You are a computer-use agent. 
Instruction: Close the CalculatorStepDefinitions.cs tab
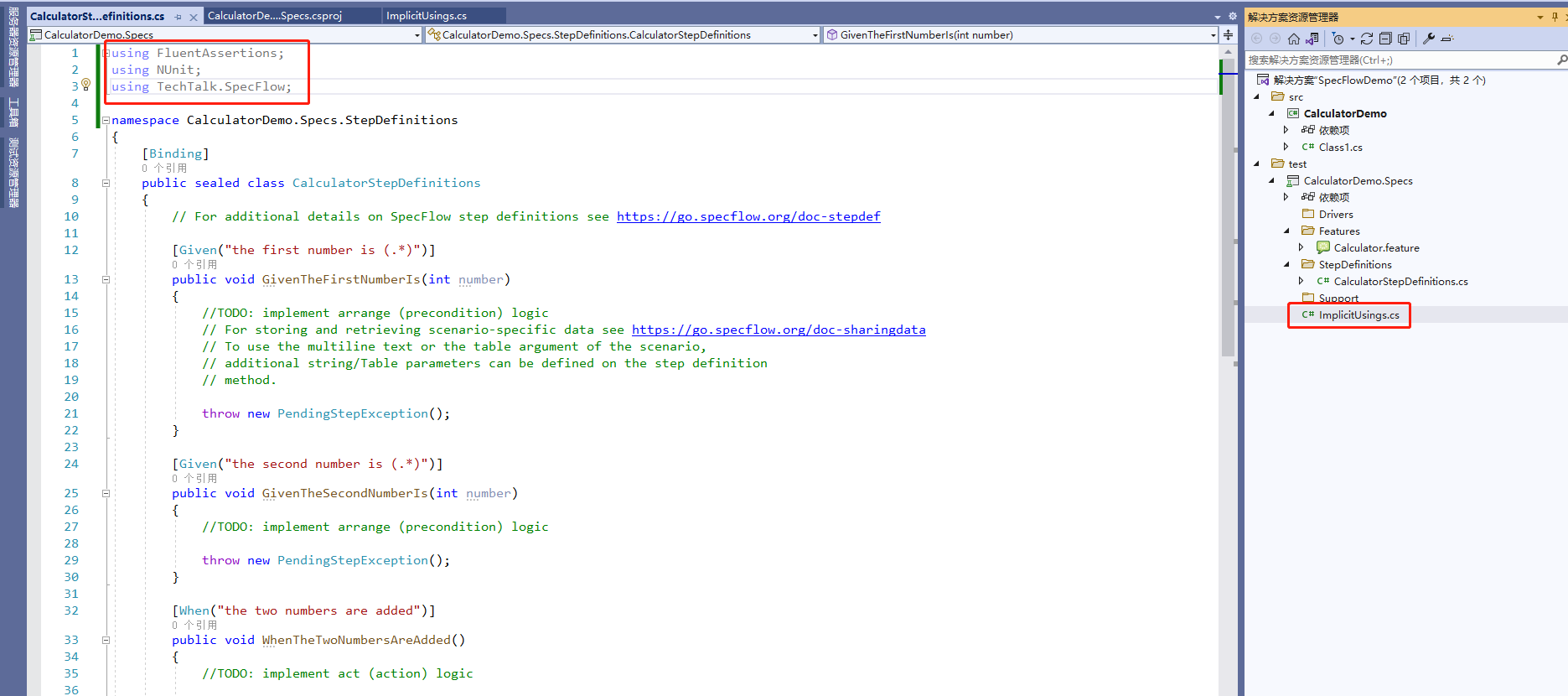coord(194,17)
